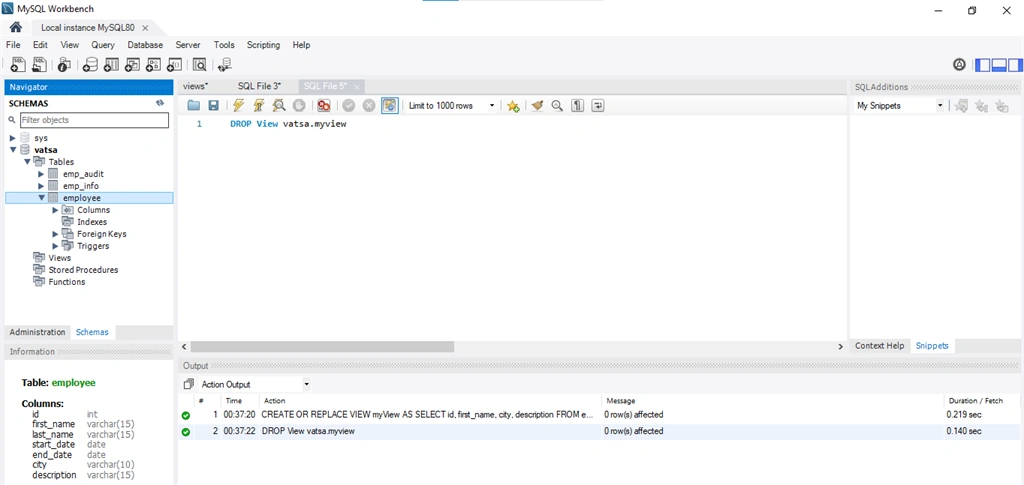Open the Query menu
1024x485 pixels.
click(103, 45)
